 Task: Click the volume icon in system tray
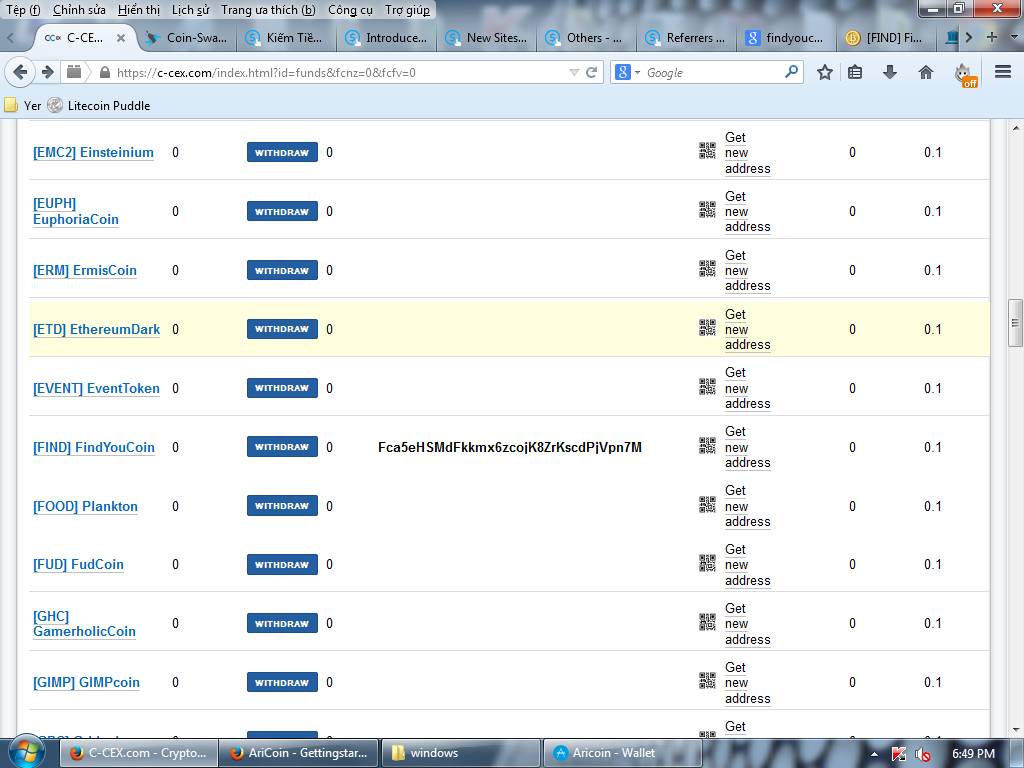tap(923, 754)
